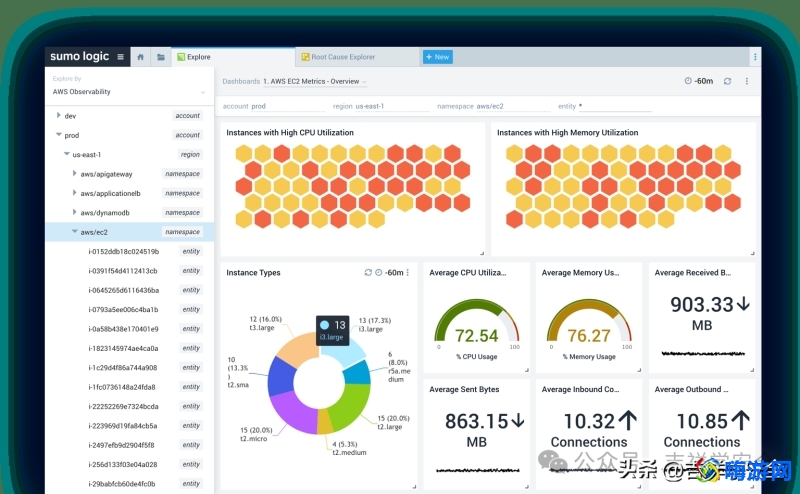Expand the aws/dynamodb namespace
The image size is (800, 494).
tap(74, 212)
